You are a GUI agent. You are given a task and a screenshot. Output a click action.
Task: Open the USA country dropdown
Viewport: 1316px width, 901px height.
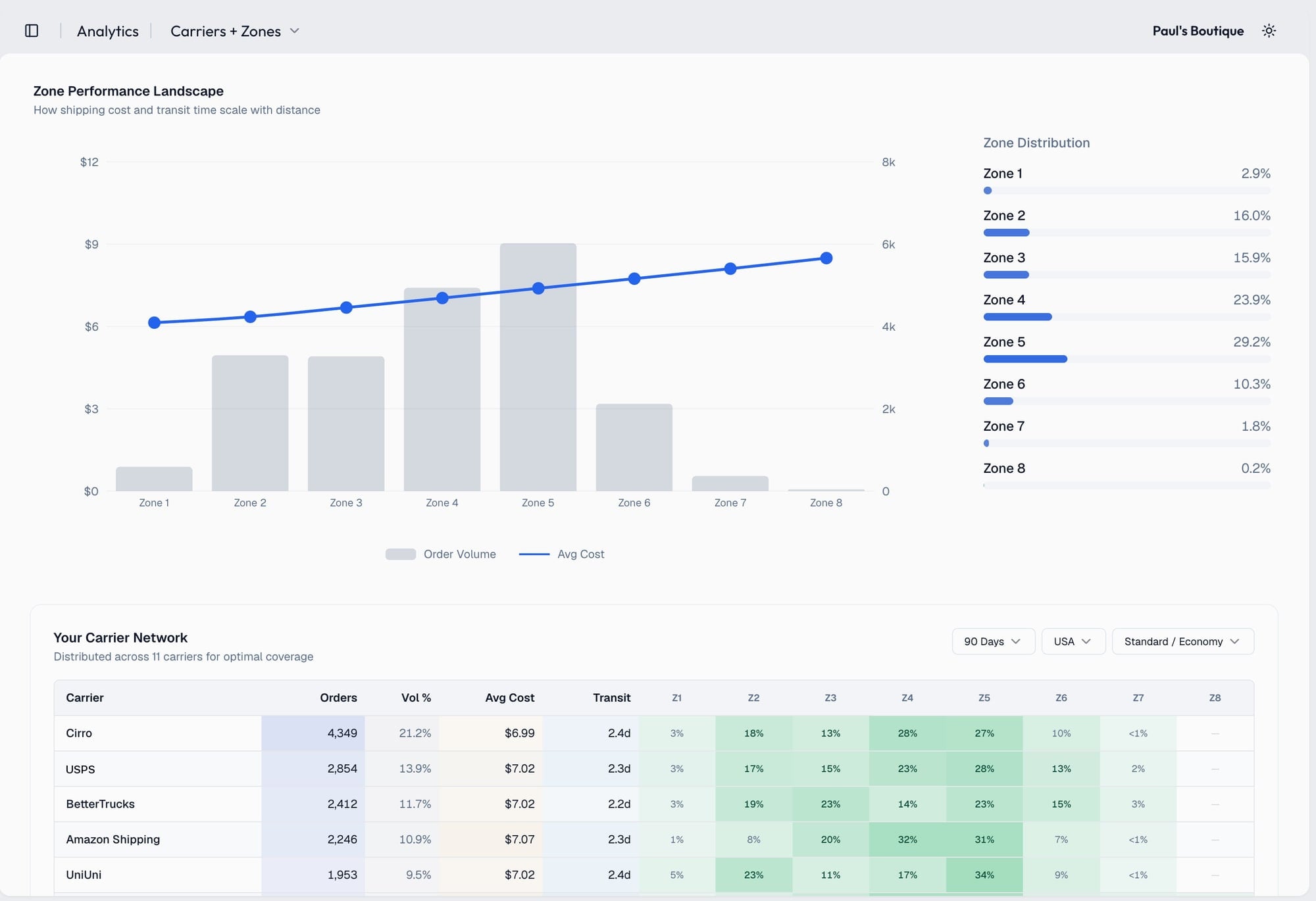(x=1073, y=641)
